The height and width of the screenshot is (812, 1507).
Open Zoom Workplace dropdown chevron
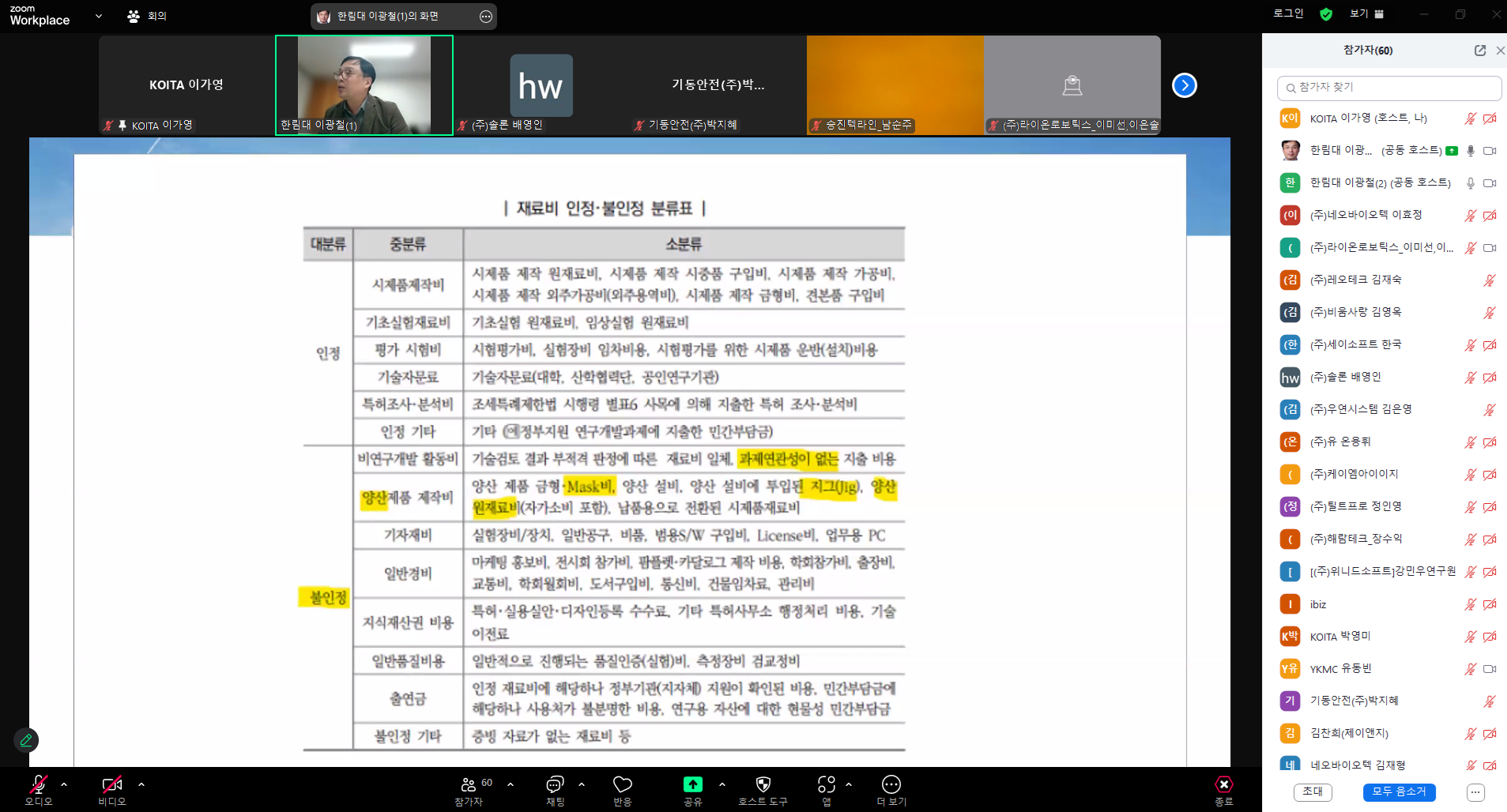[99, 16]
